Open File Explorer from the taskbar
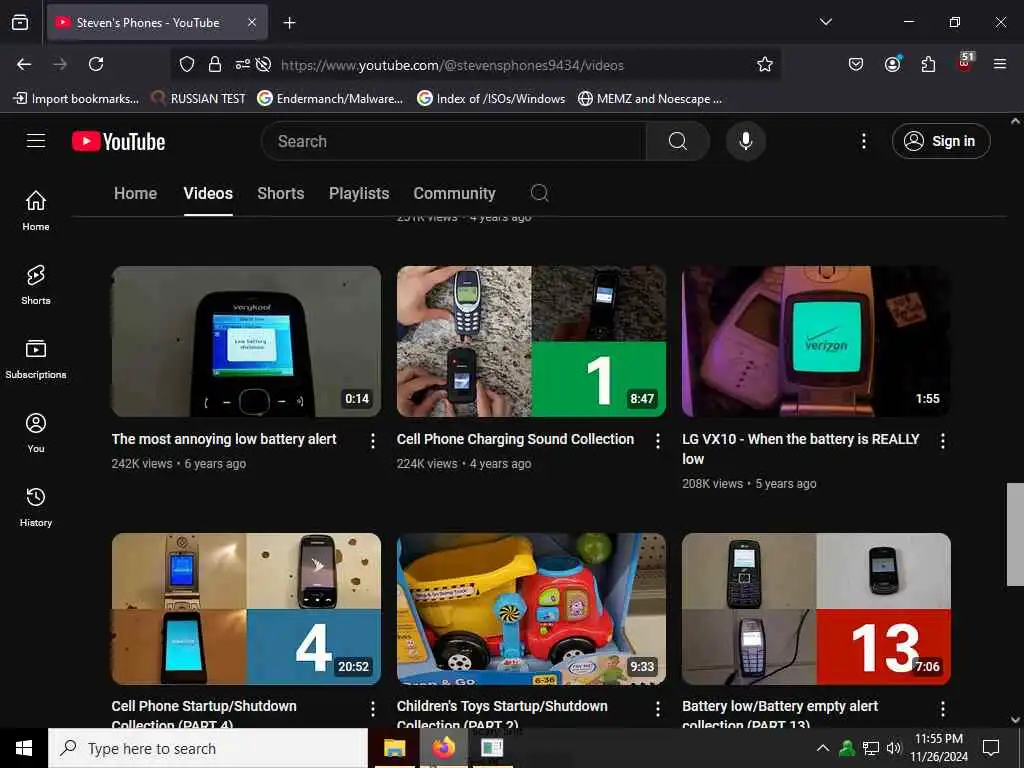The width and height of the screenshot is (1024, 768). click(x=394, y=748)
